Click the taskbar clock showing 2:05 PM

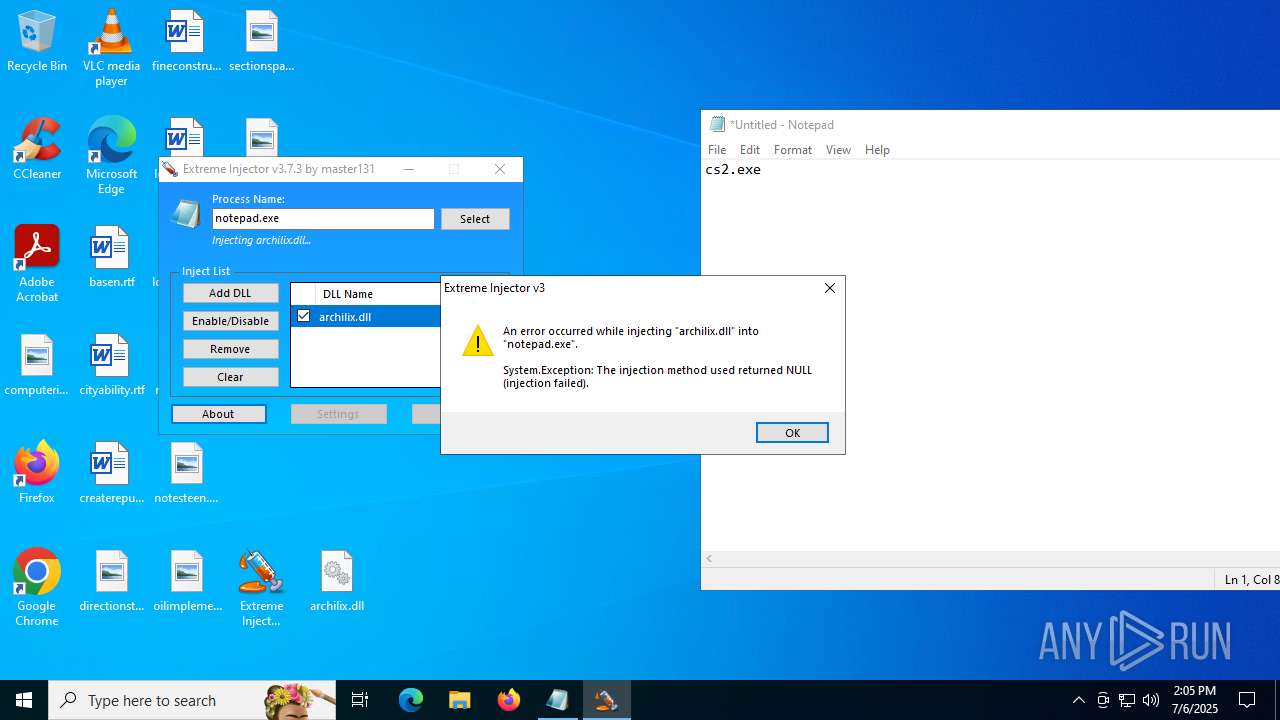(x=1195, y=700)
